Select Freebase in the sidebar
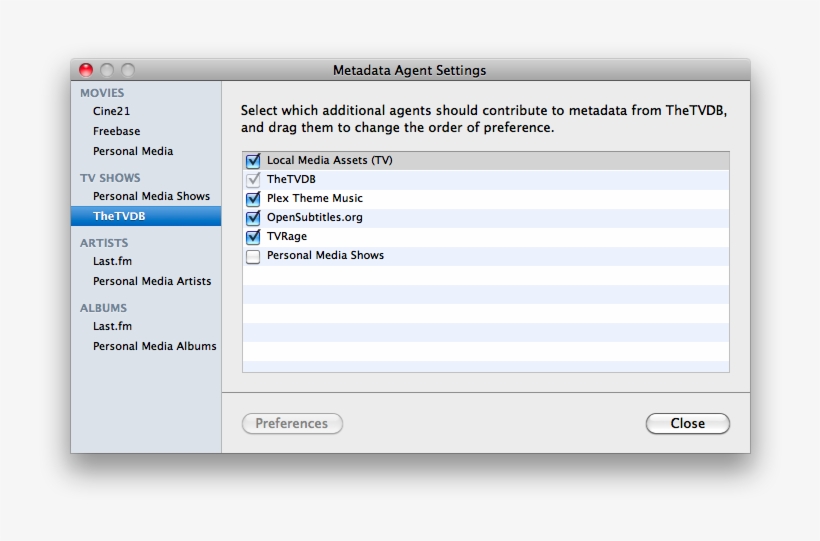Image resolution: width=820 pixels, height=541 pixels. pos(116,131)
